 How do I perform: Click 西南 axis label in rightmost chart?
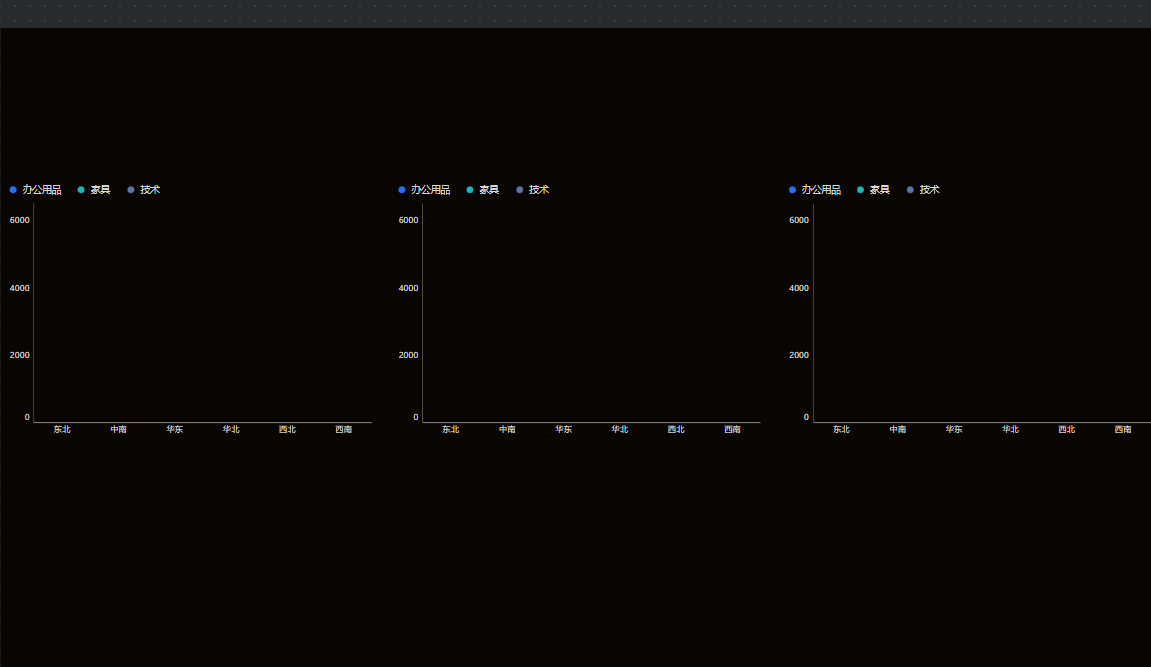coord(1123,430)
